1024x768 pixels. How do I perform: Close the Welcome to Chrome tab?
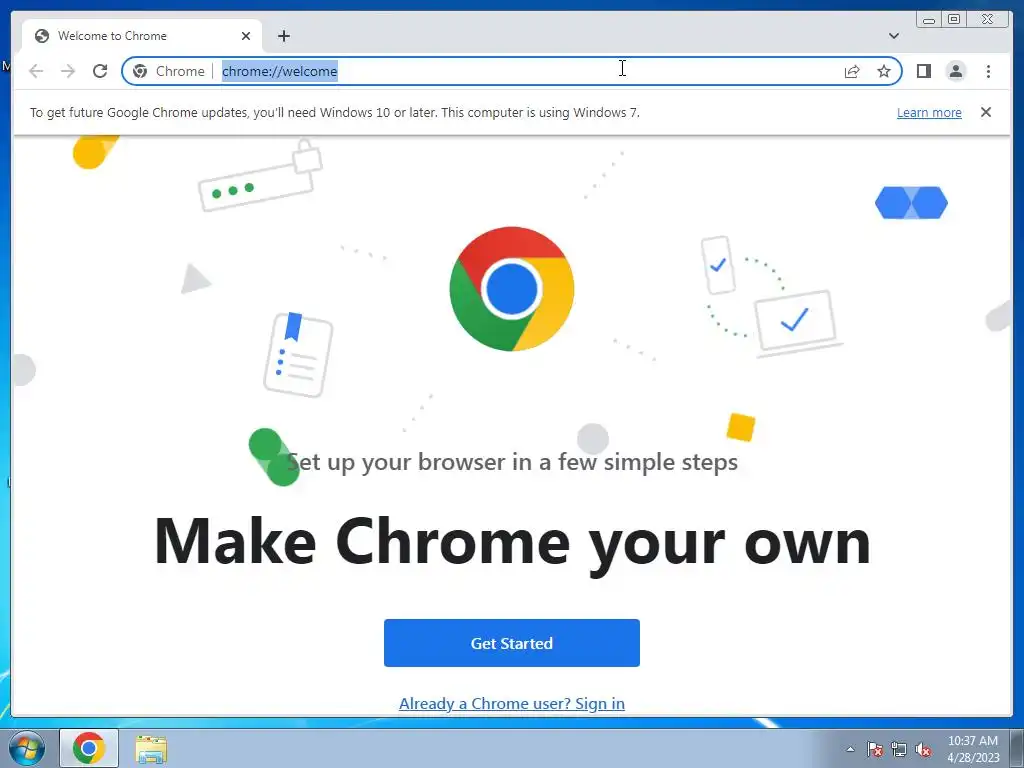pos(246,36)
